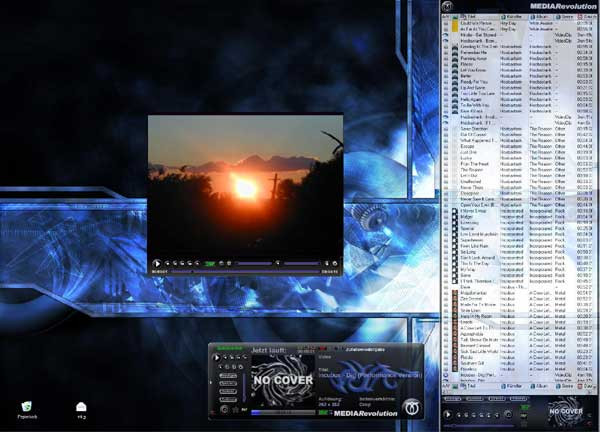Select the Sick Sad Little World track row
The width and height of the screenshot is (600, 432).
518,351
